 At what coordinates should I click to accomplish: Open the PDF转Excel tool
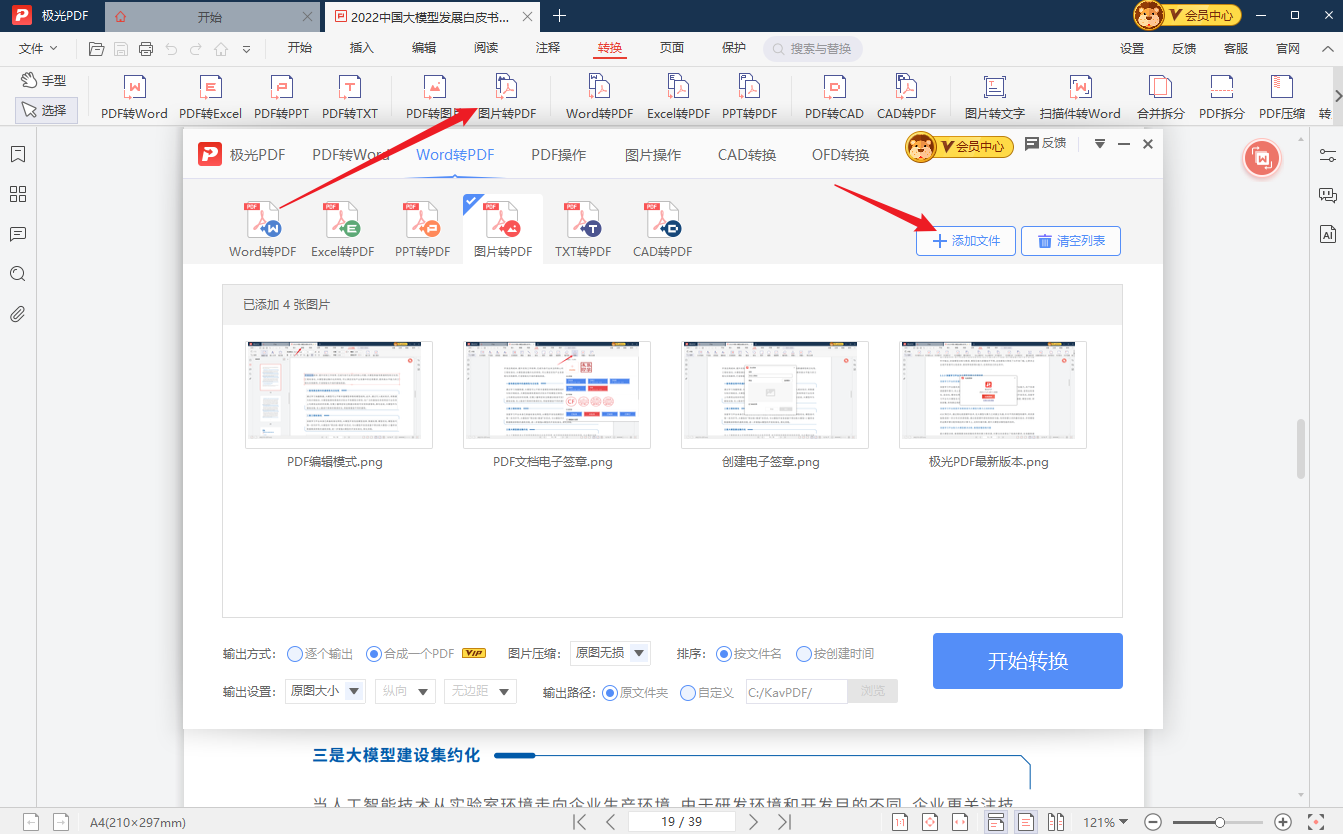[x=210, y=96]
